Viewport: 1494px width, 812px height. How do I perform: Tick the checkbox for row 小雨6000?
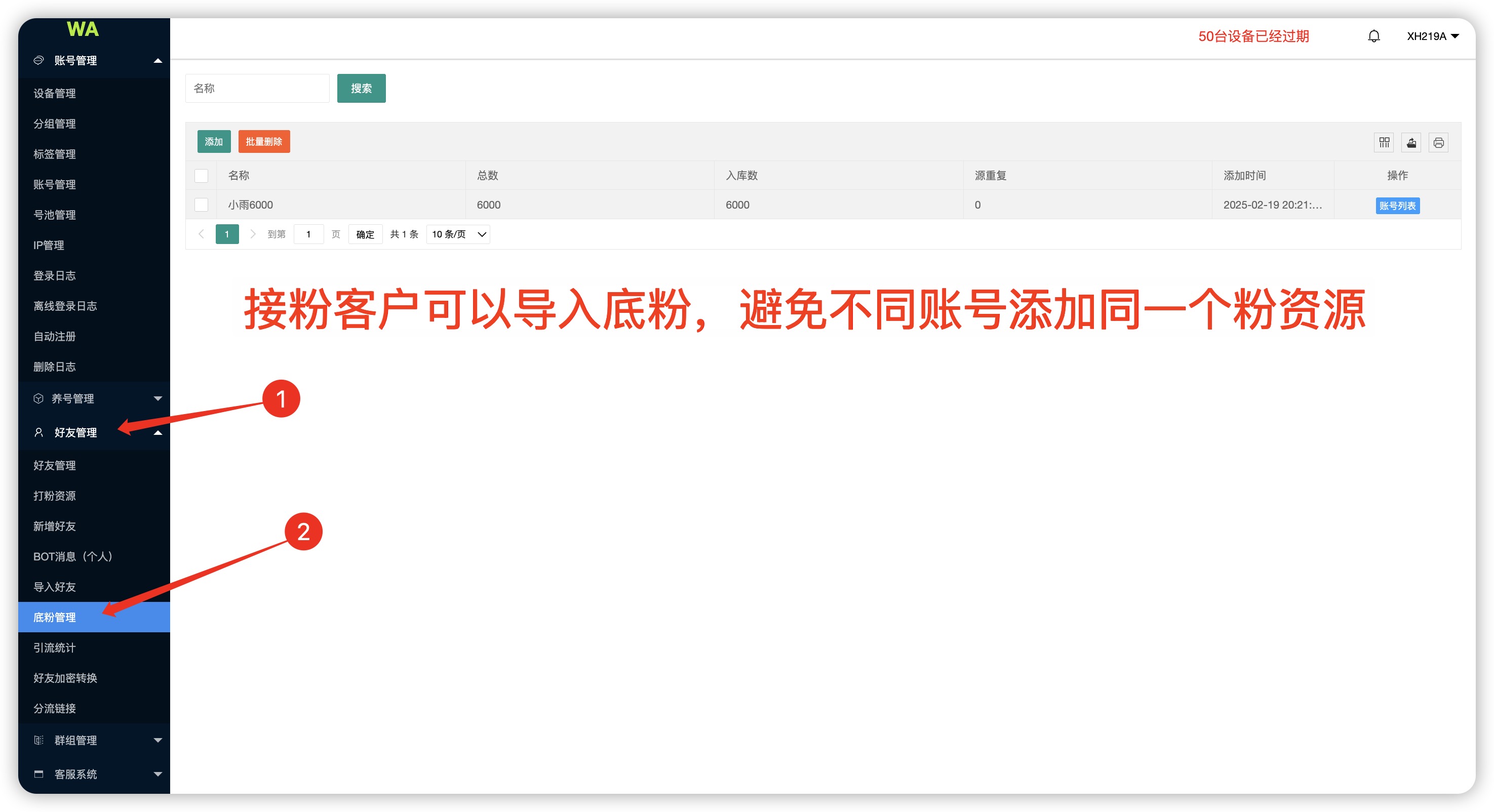point(201,205)
